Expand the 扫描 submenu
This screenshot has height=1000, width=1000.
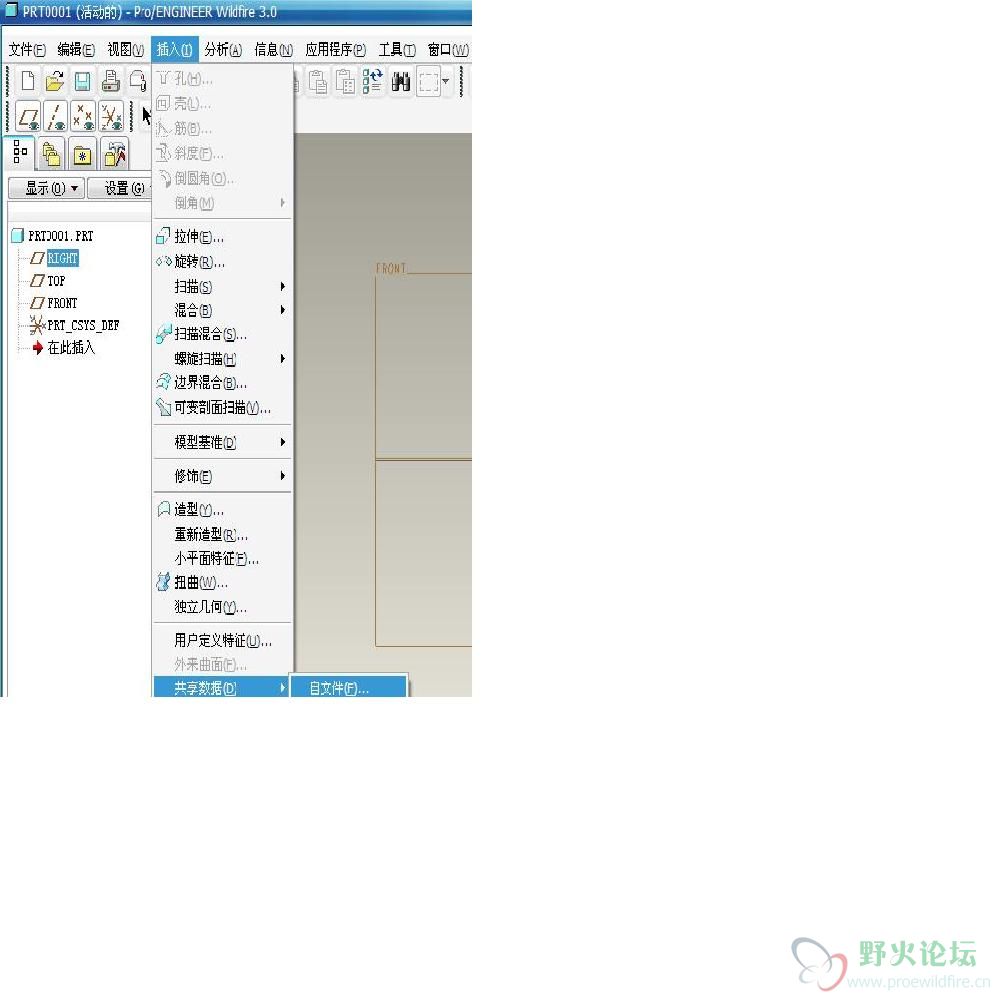pos(222,286)
